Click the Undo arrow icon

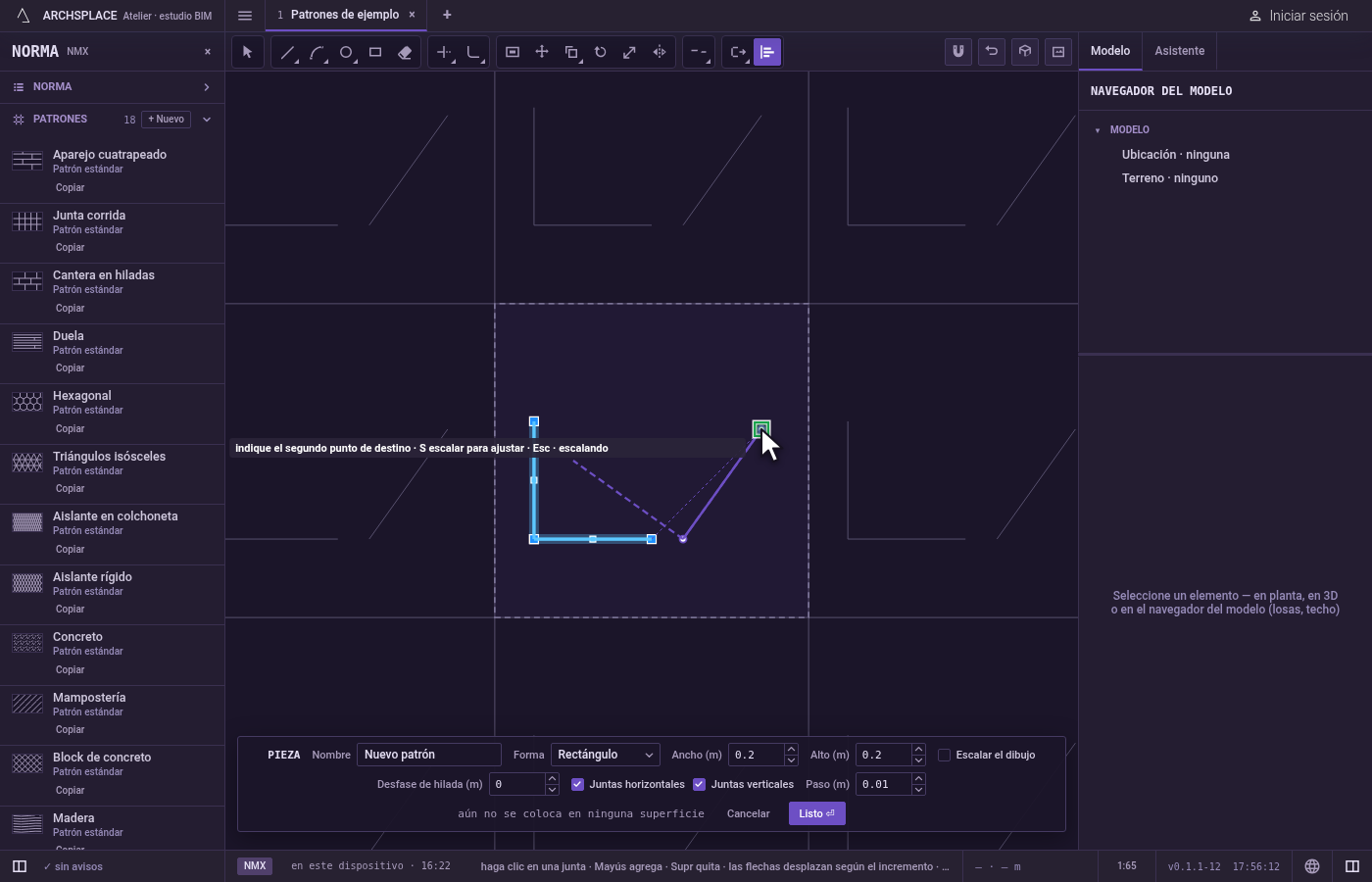[992, 52]
